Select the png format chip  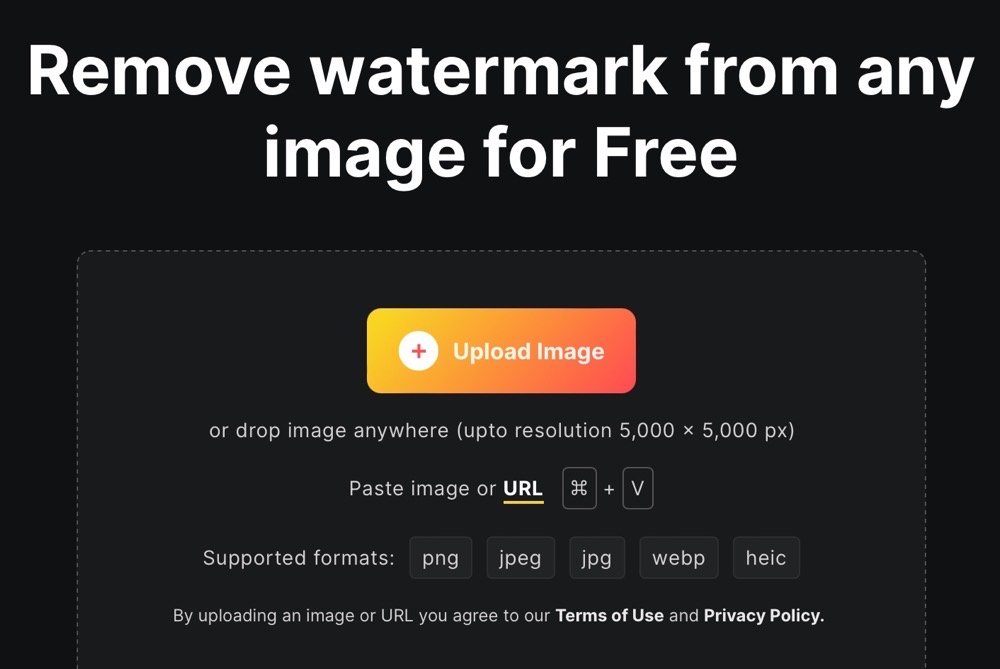[x=441, y=557]
